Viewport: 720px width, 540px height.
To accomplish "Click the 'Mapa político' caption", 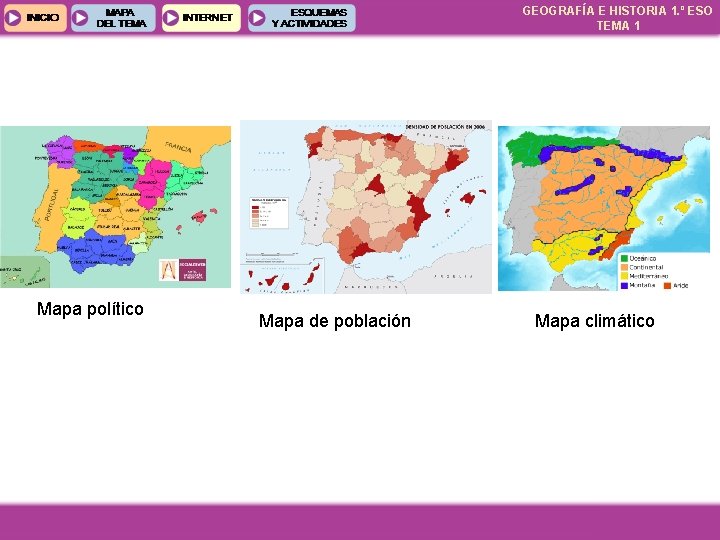I will [x=90, y=309].
